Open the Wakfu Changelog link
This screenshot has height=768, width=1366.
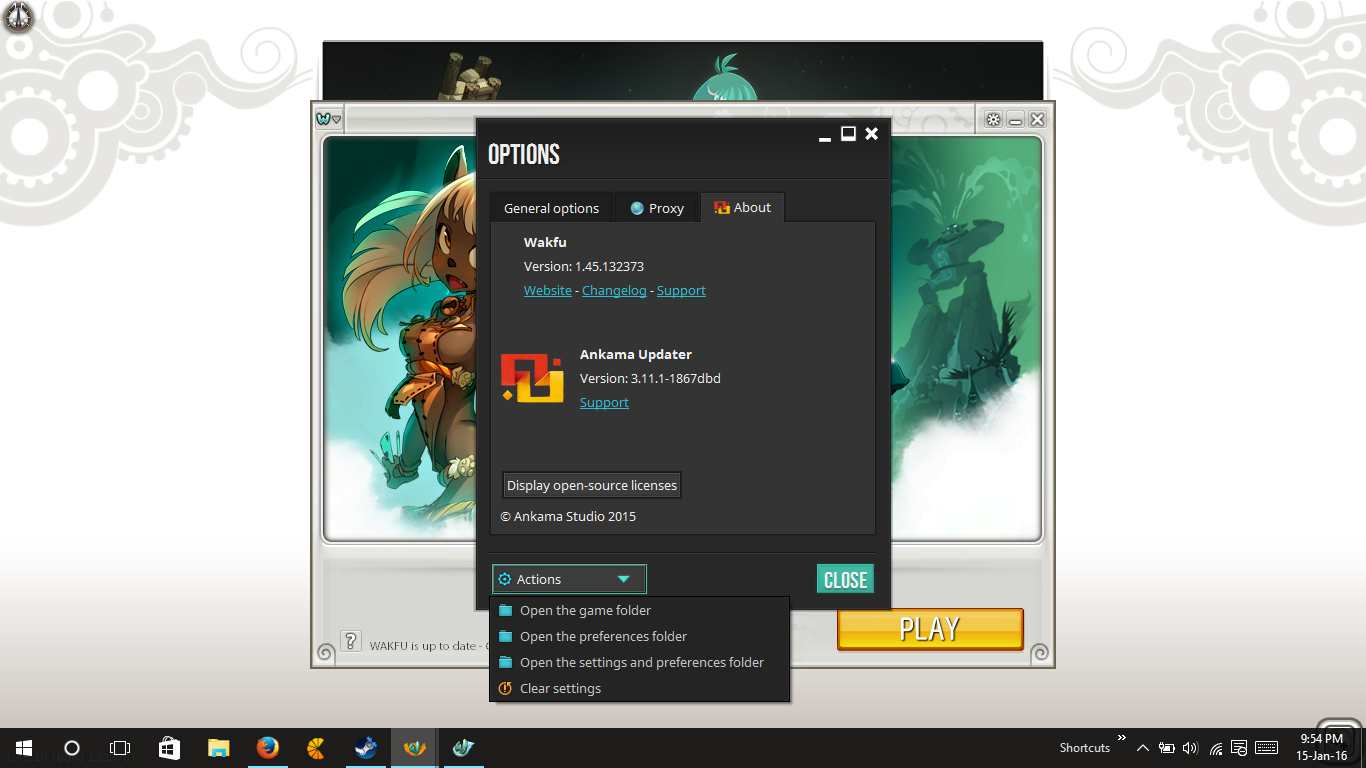pos(614,290)
